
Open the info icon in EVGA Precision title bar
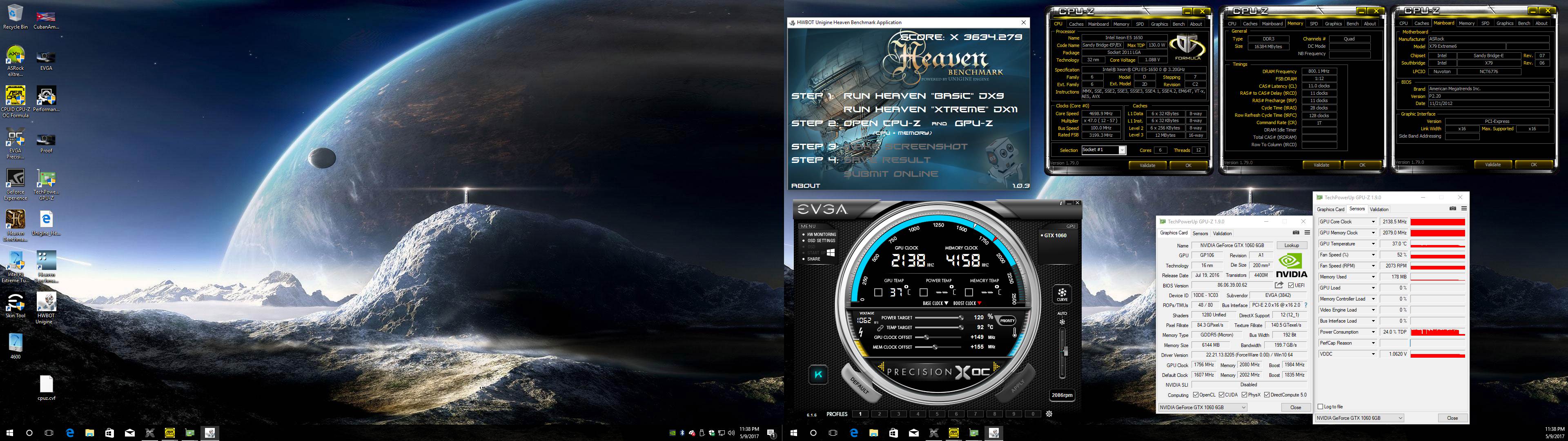(x=1061, y=203)
